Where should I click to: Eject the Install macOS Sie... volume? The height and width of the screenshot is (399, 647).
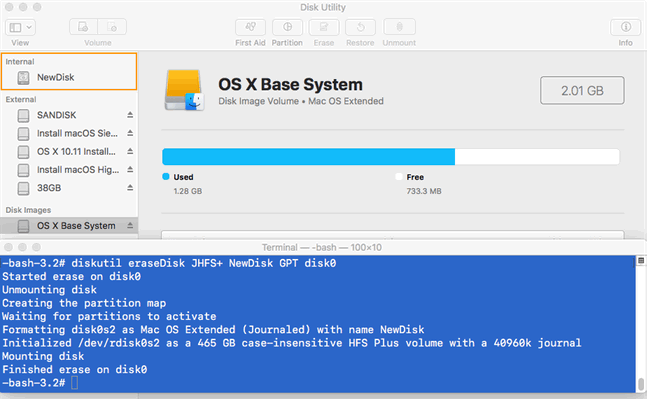(x=130, y=133)
